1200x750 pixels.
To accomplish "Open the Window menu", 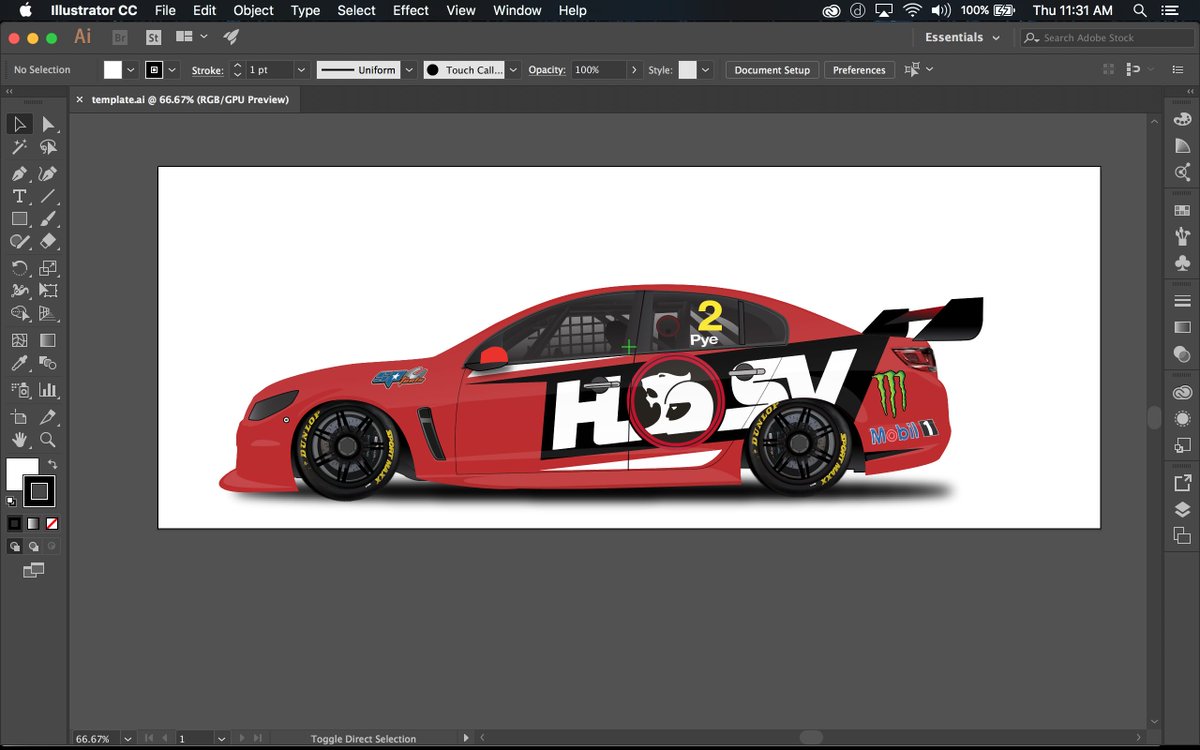I will pos(517,10).
